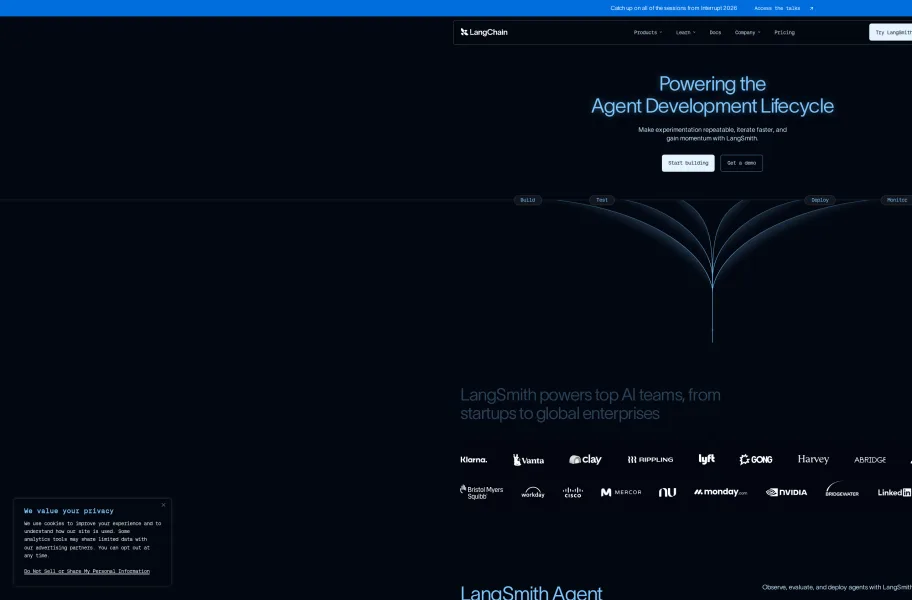Click the Nu logo

pos(667,492)
